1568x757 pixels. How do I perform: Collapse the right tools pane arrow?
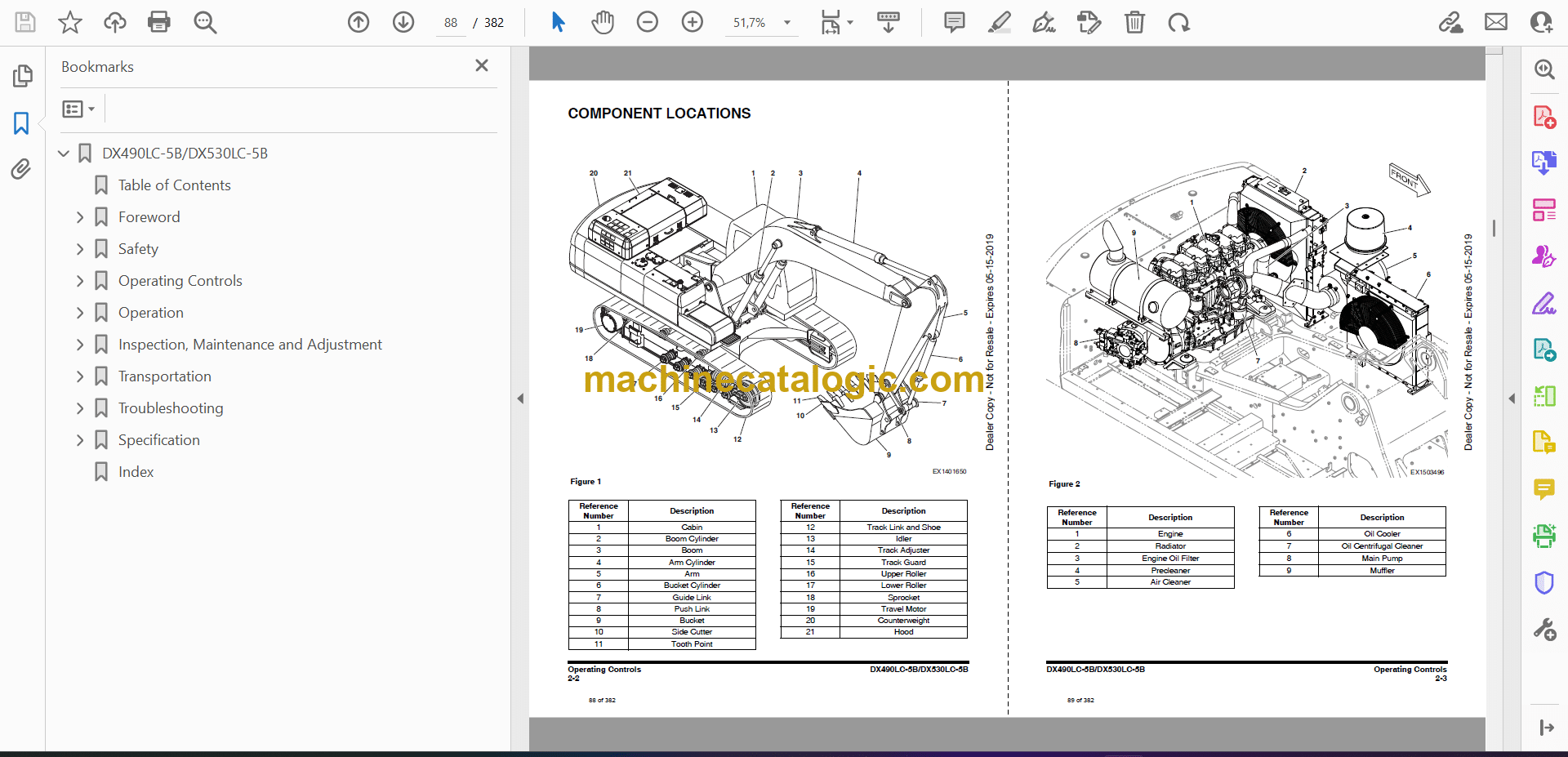coord(1512,399)
